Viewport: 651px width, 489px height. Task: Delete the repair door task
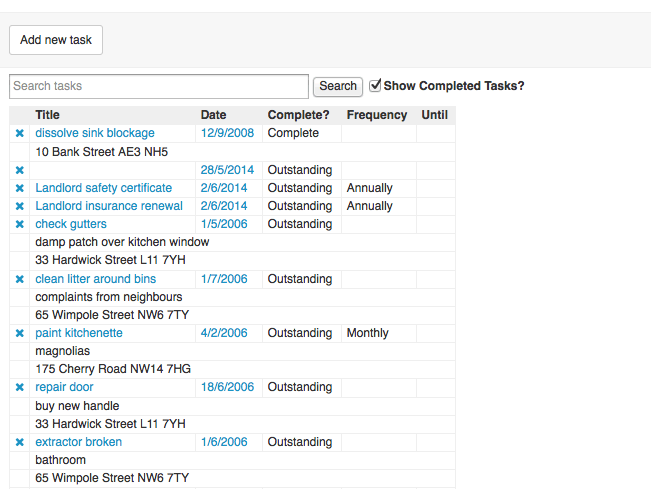click(19, 387)
